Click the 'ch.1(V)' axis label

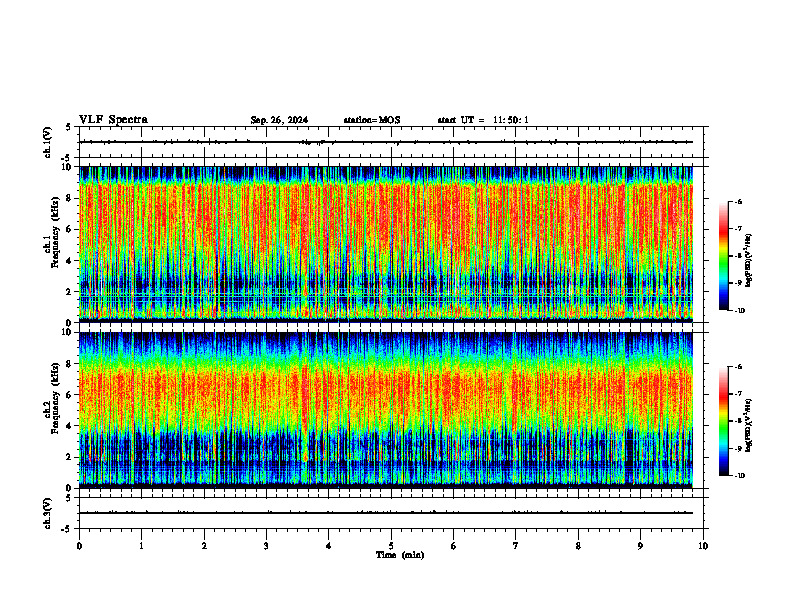[x=47, y=142]
